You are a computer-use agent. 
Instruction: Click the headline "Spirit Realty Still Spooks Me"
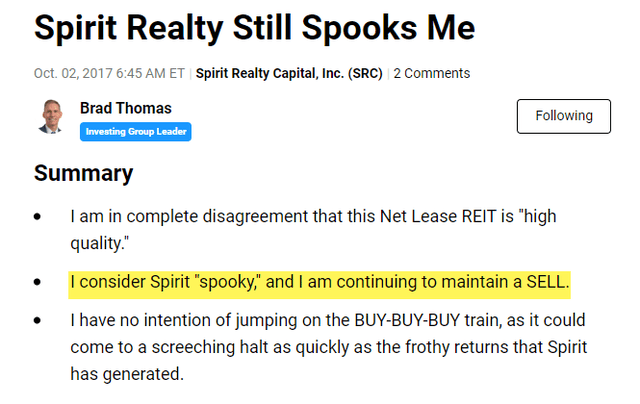pos(254,28)
